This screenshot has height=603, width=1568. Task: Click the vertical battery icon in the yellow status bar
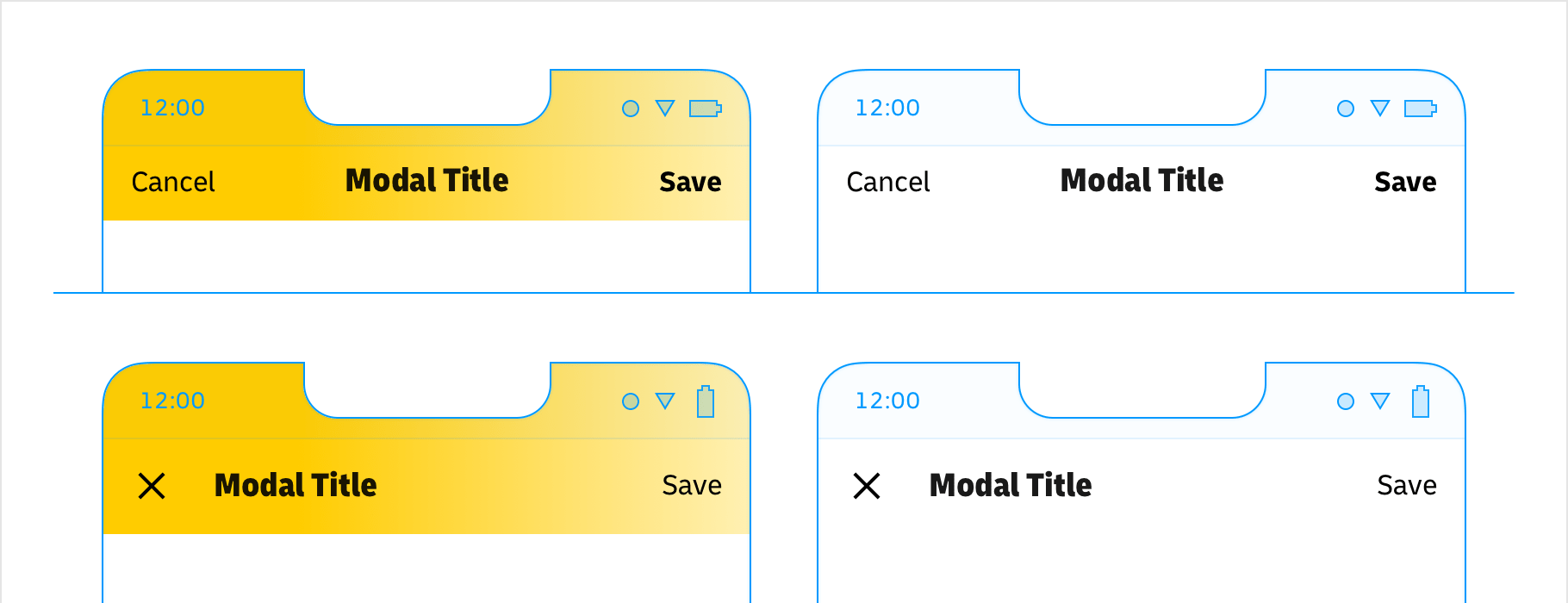click(x=706, y=401)
